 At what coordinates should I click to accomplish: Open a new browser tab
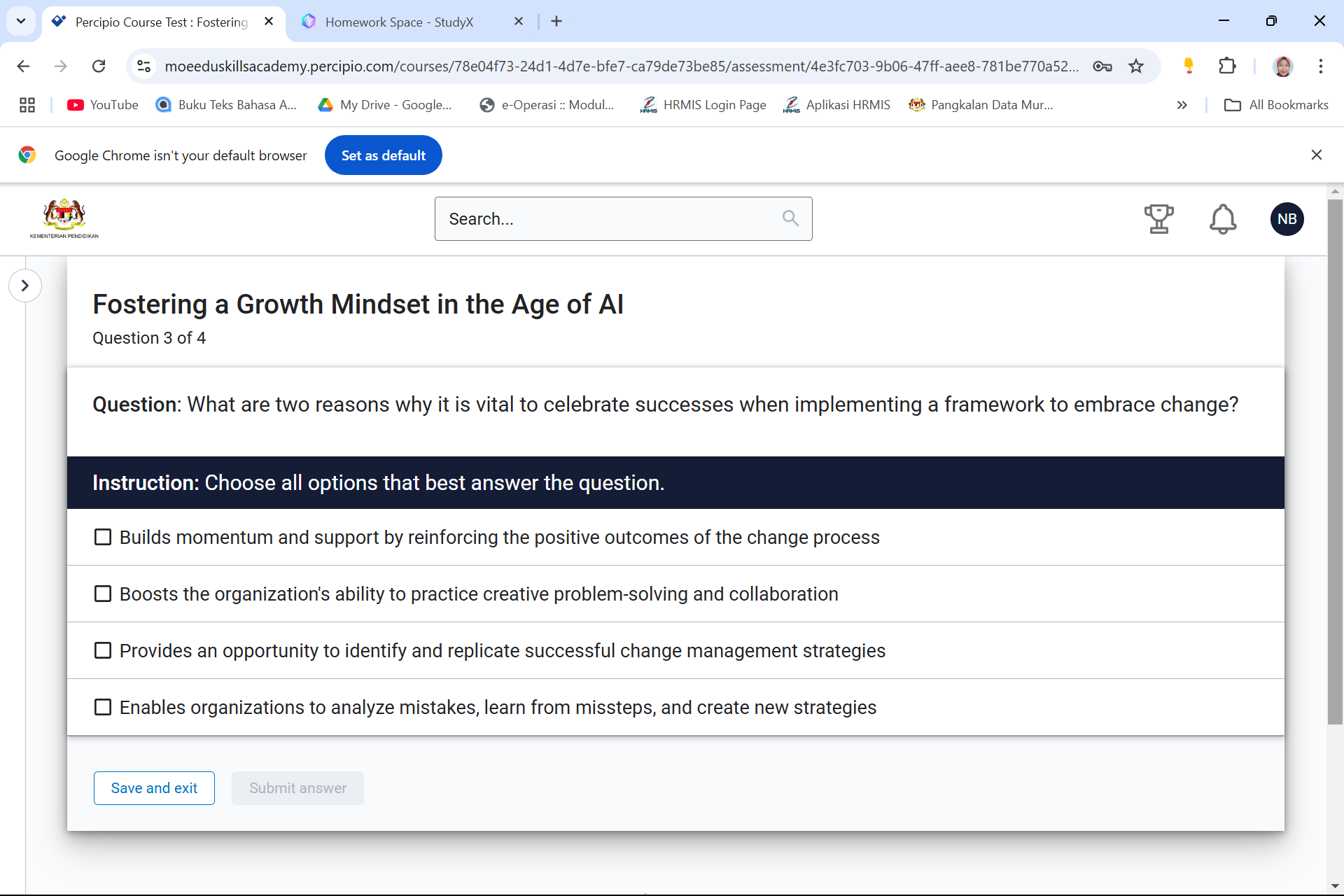pos(556,22)
